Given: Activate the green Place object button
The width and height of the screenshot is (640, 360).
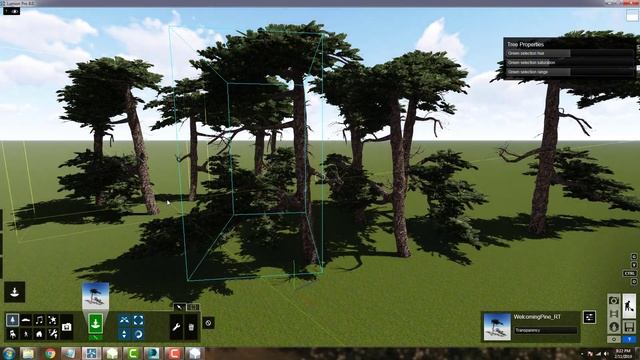Looking at the screenshot, I should [96, 324].
